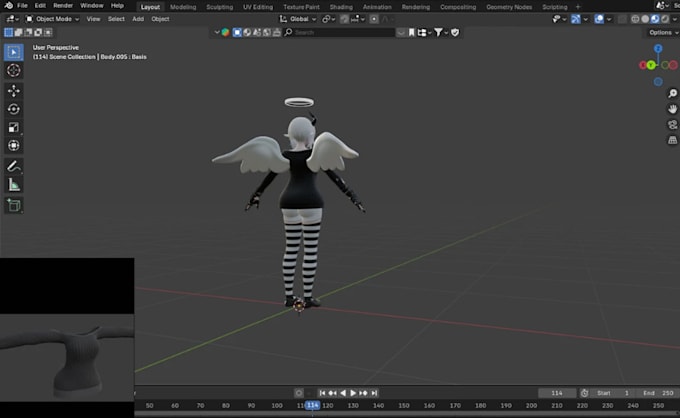Viewport: 680px width, 418px height.
Task: Open the Edit menu
Action: point(40,6)
